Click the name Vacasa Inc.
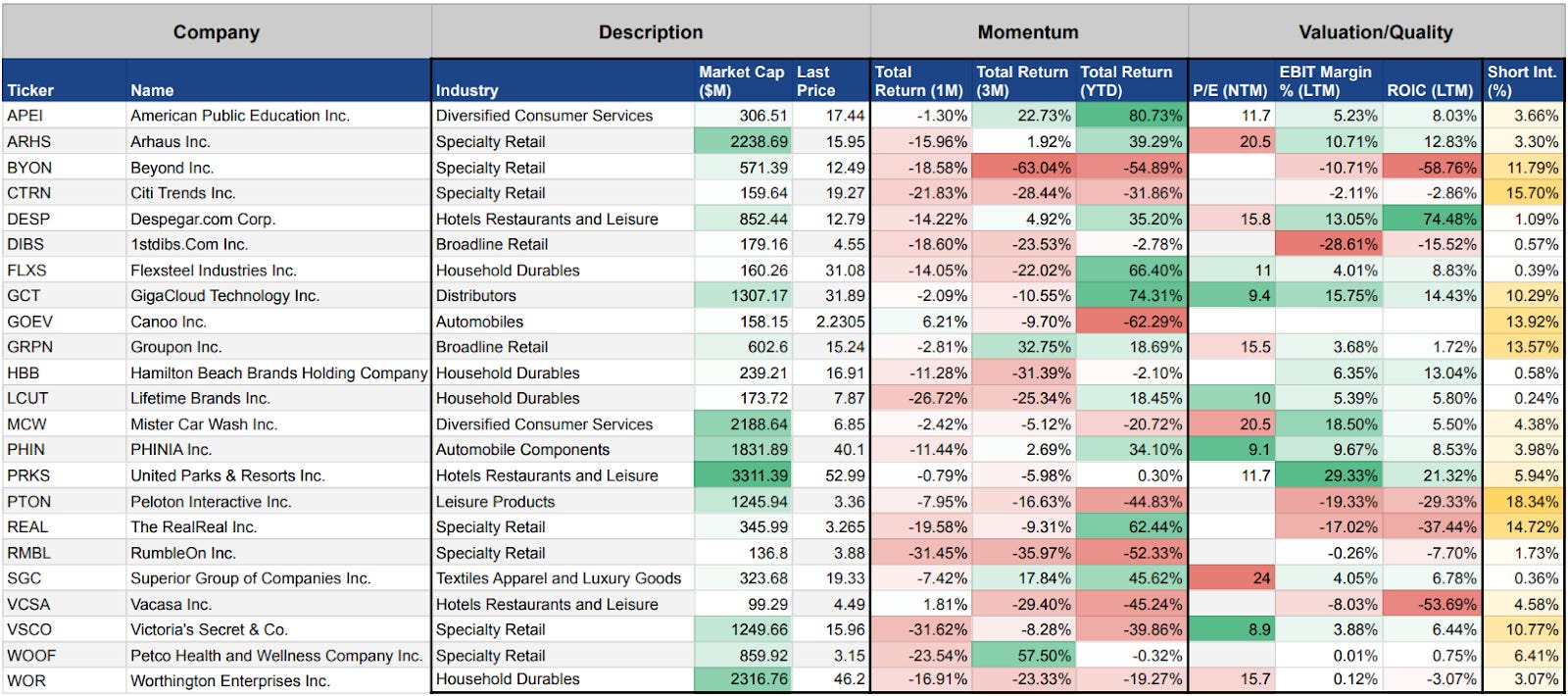This screenshot has height=696, width=1568. [x=171, y=605]
